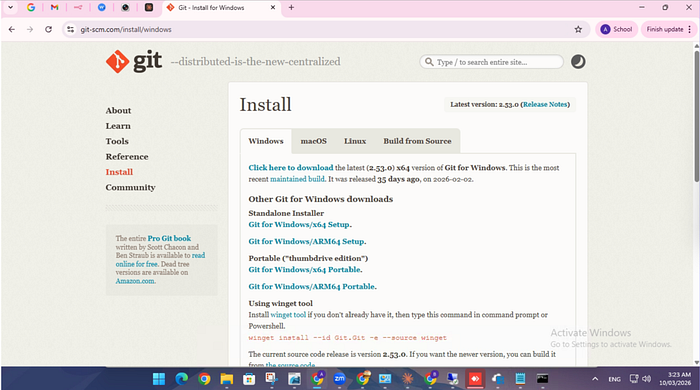Download Git for Windows/x64 Setup
Screen dimensions: 700x390
tap(299, 224)
